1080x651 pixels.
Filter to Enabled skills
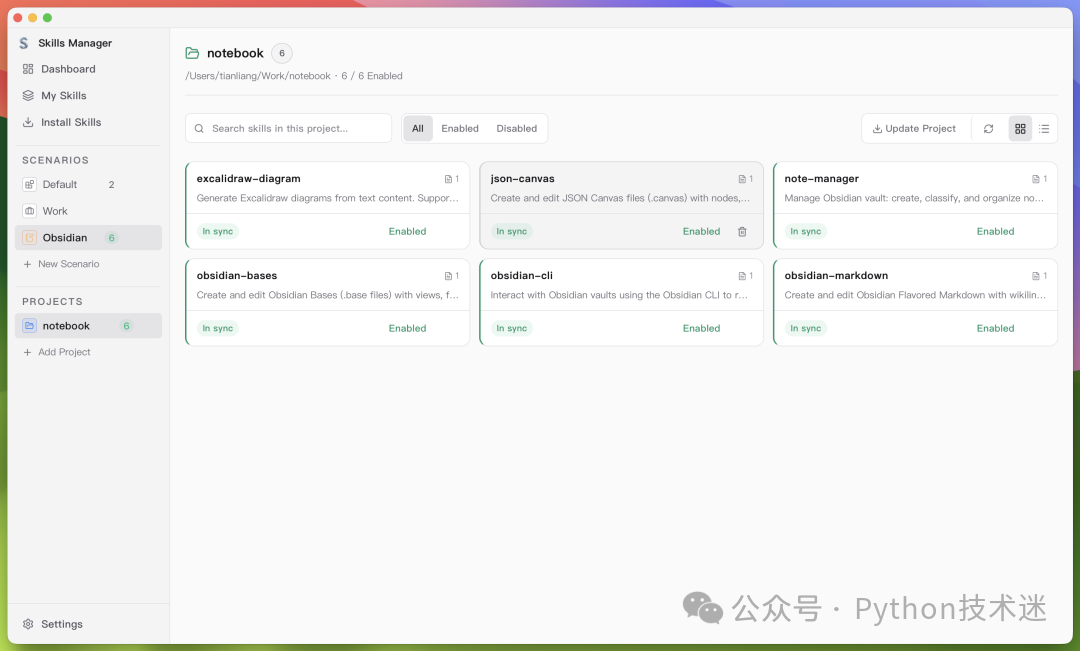point(460,128)
